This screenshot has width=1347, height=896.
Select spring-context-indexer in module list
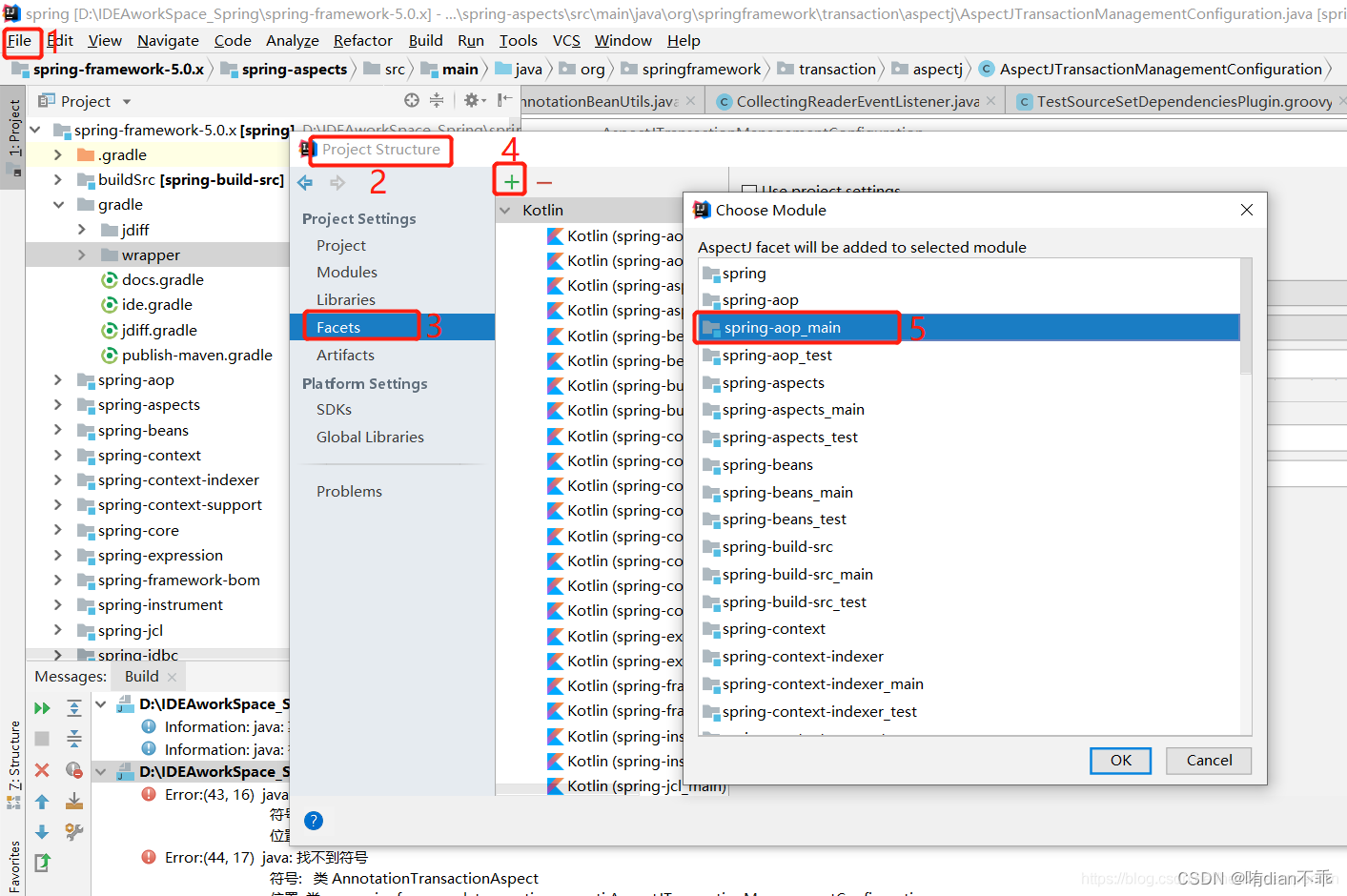(x=969, y=656)
